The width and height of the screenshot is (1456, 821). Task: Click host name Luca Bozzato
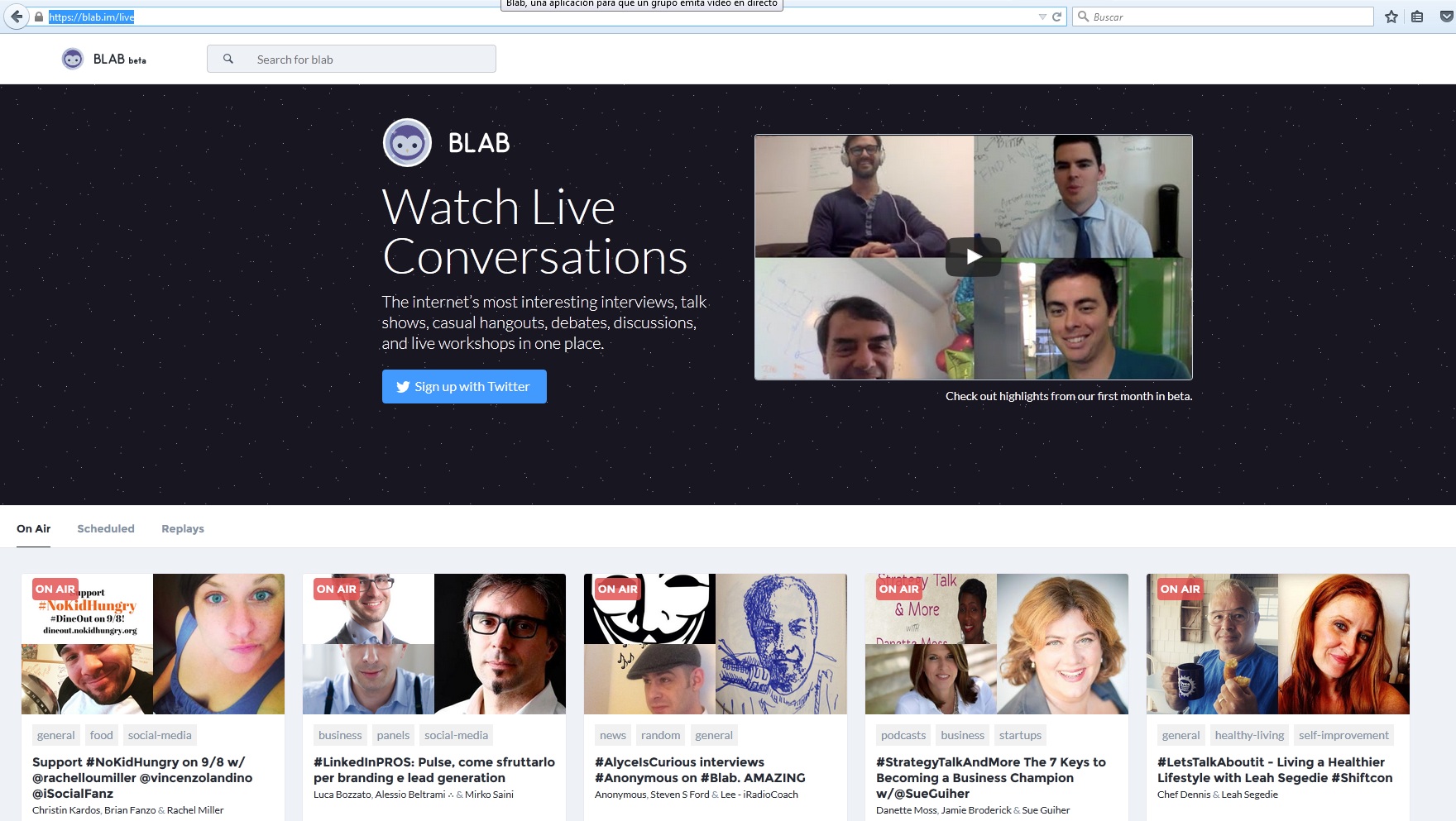[342, 795]
